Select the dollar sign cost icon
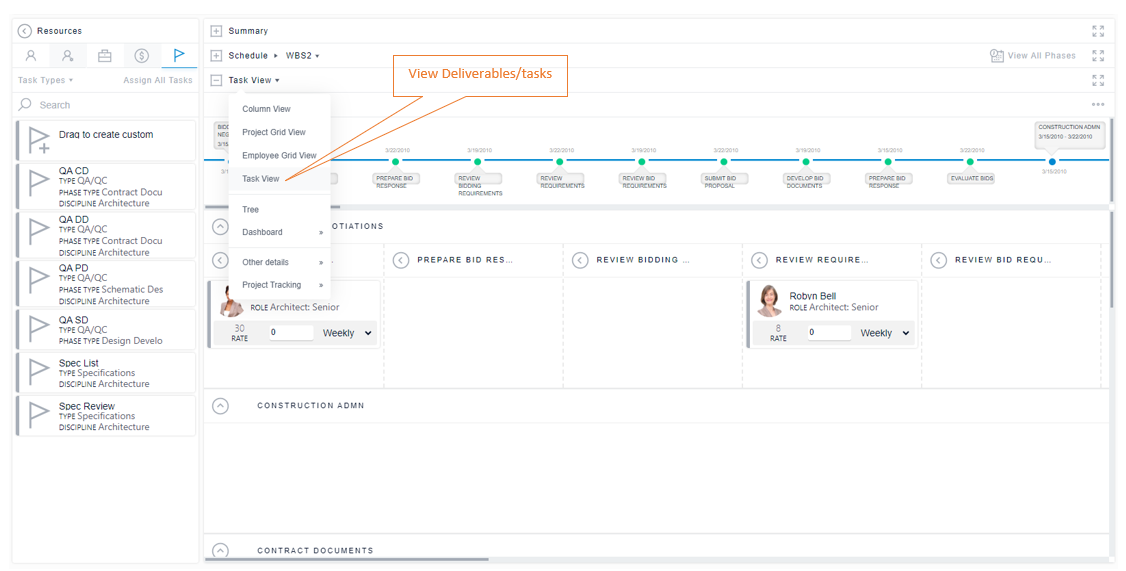The height and width of the screenshot is (571, 1126). coord(141,55)
